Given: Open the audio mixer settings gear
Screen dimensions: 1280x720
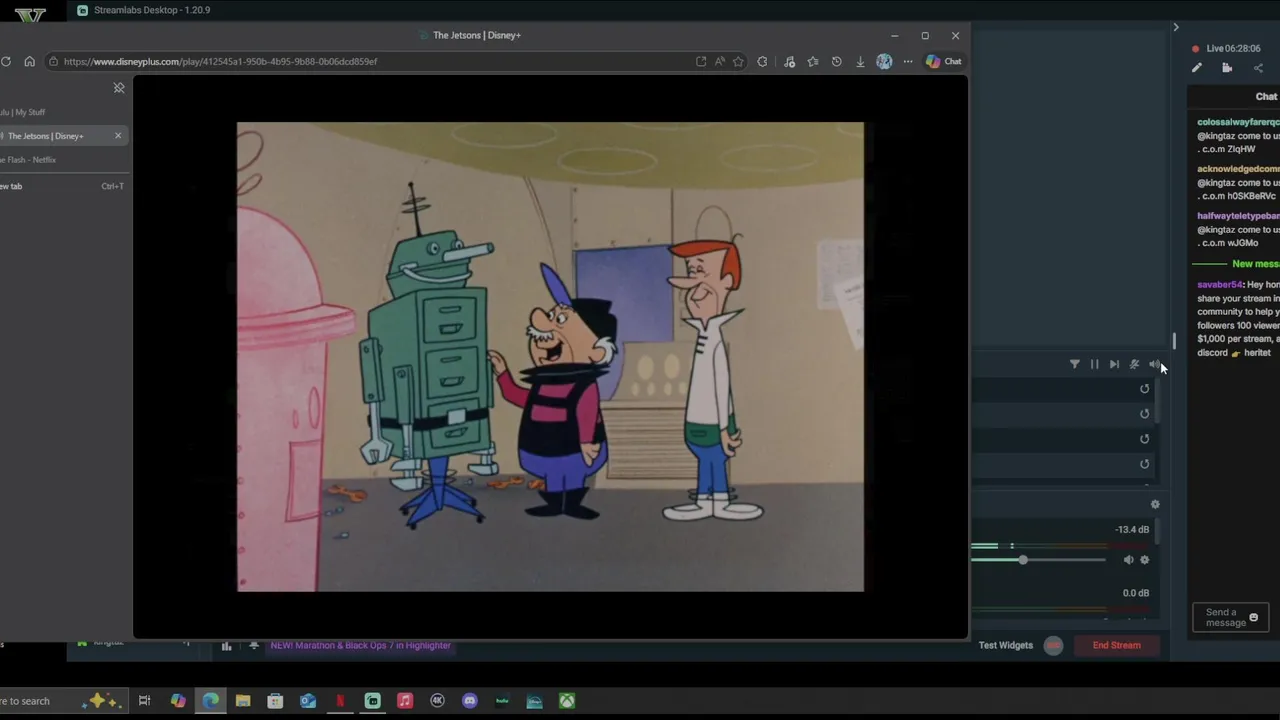Looking at the screenshot, I should pos(1155,505).
